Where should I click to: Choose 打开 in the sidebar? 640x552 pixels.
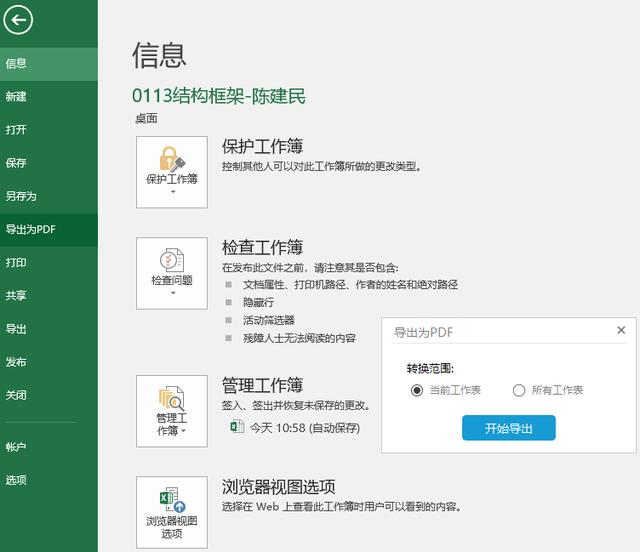pos(49,130)
